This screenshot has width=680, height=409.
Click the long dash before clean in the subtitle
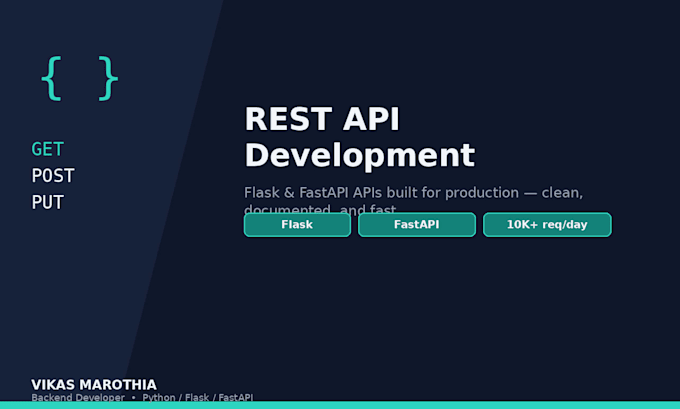pos(530,193)
